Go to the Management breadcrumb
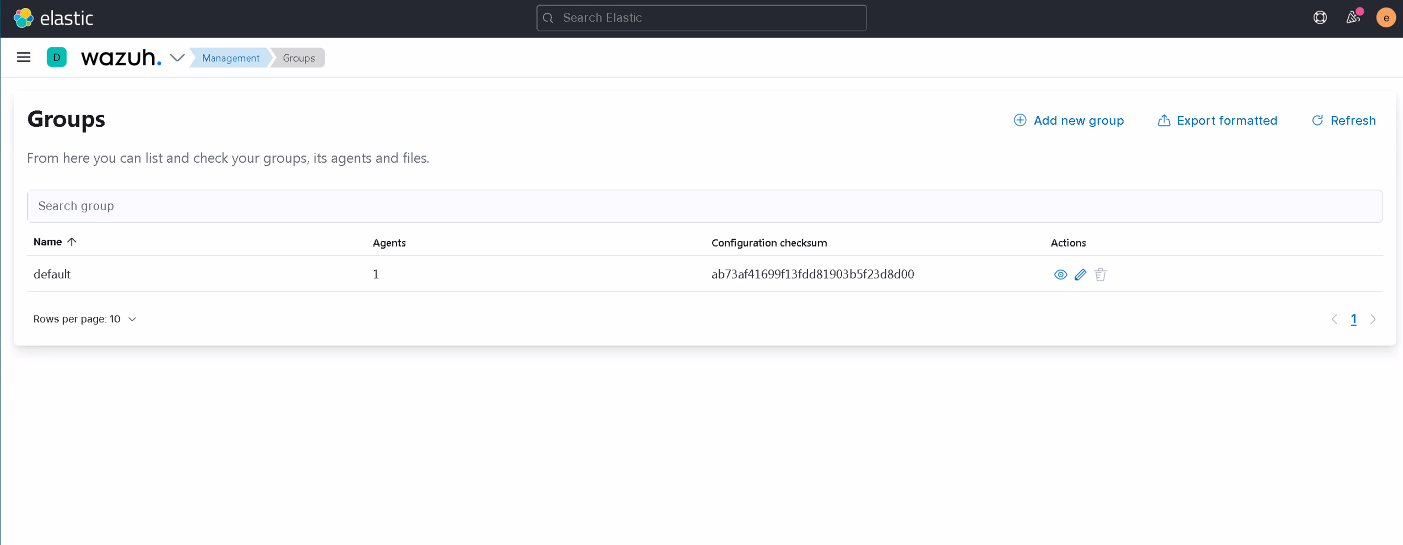 (230, 58)
